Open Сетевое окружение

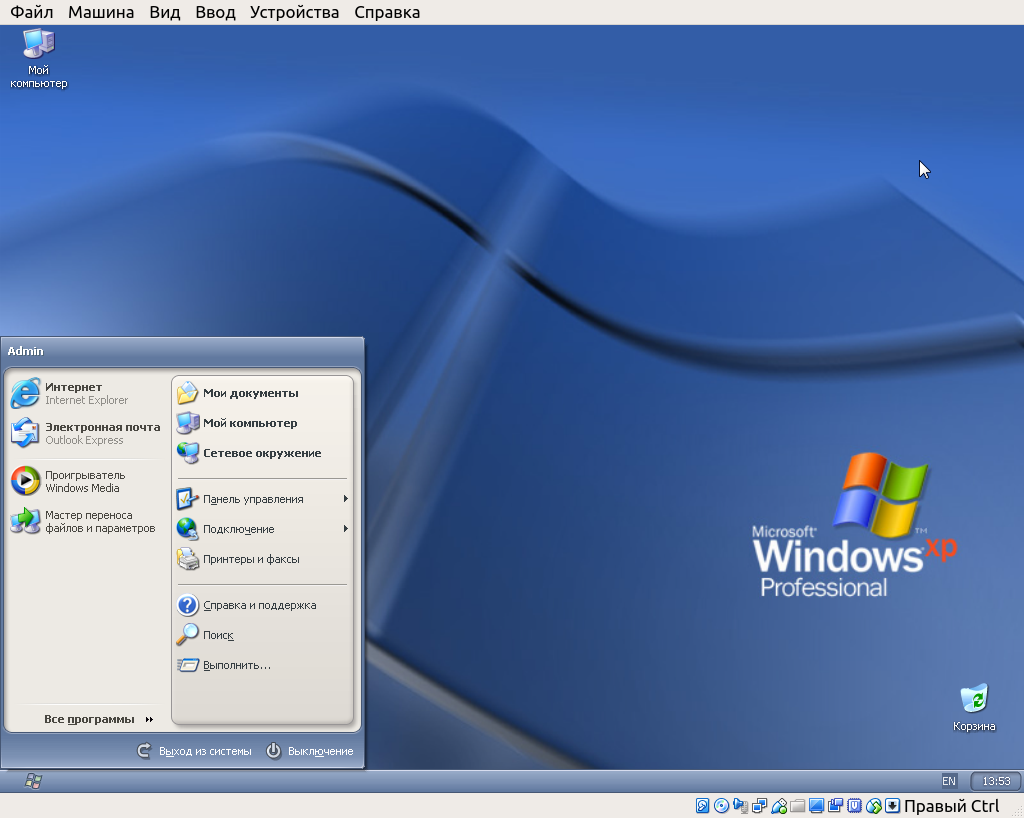tap(261, 453)
